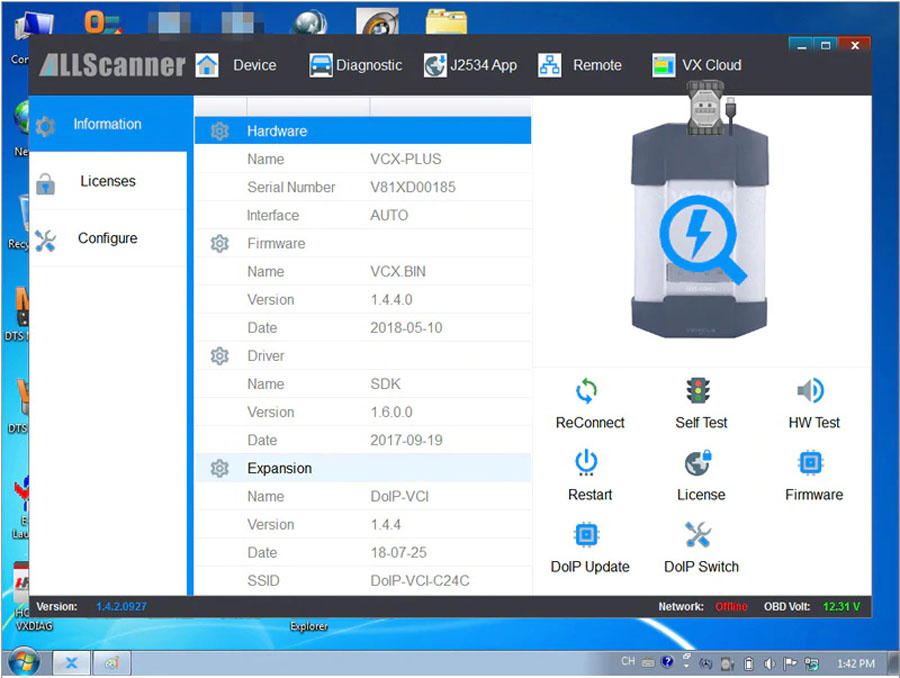Click version number 1.4.2.0927 in status bar
This screenshot has height=678, width=900.
tap(121, 607)
